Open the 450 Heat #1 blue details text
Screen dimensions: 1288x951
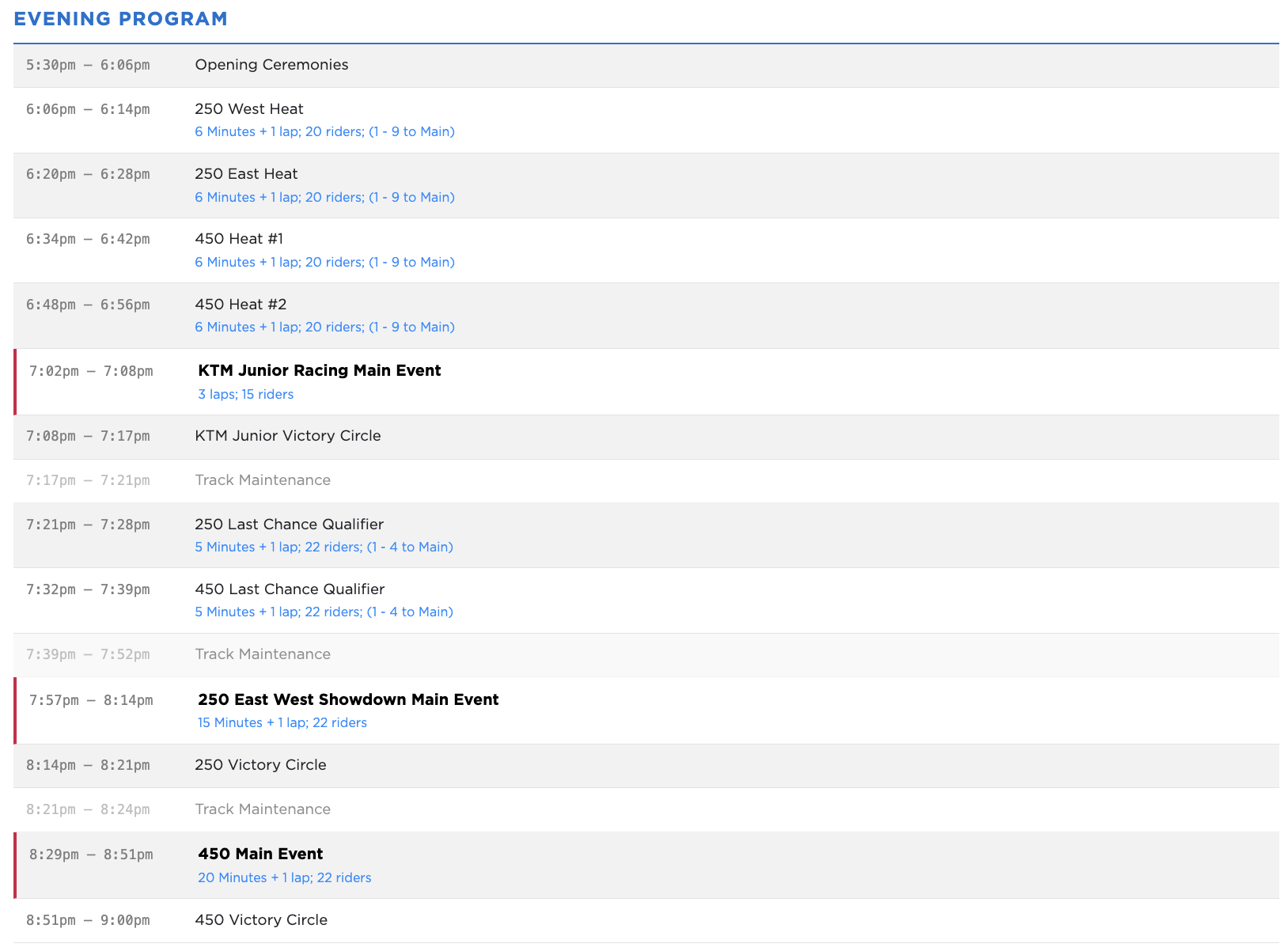coord(324,263)
